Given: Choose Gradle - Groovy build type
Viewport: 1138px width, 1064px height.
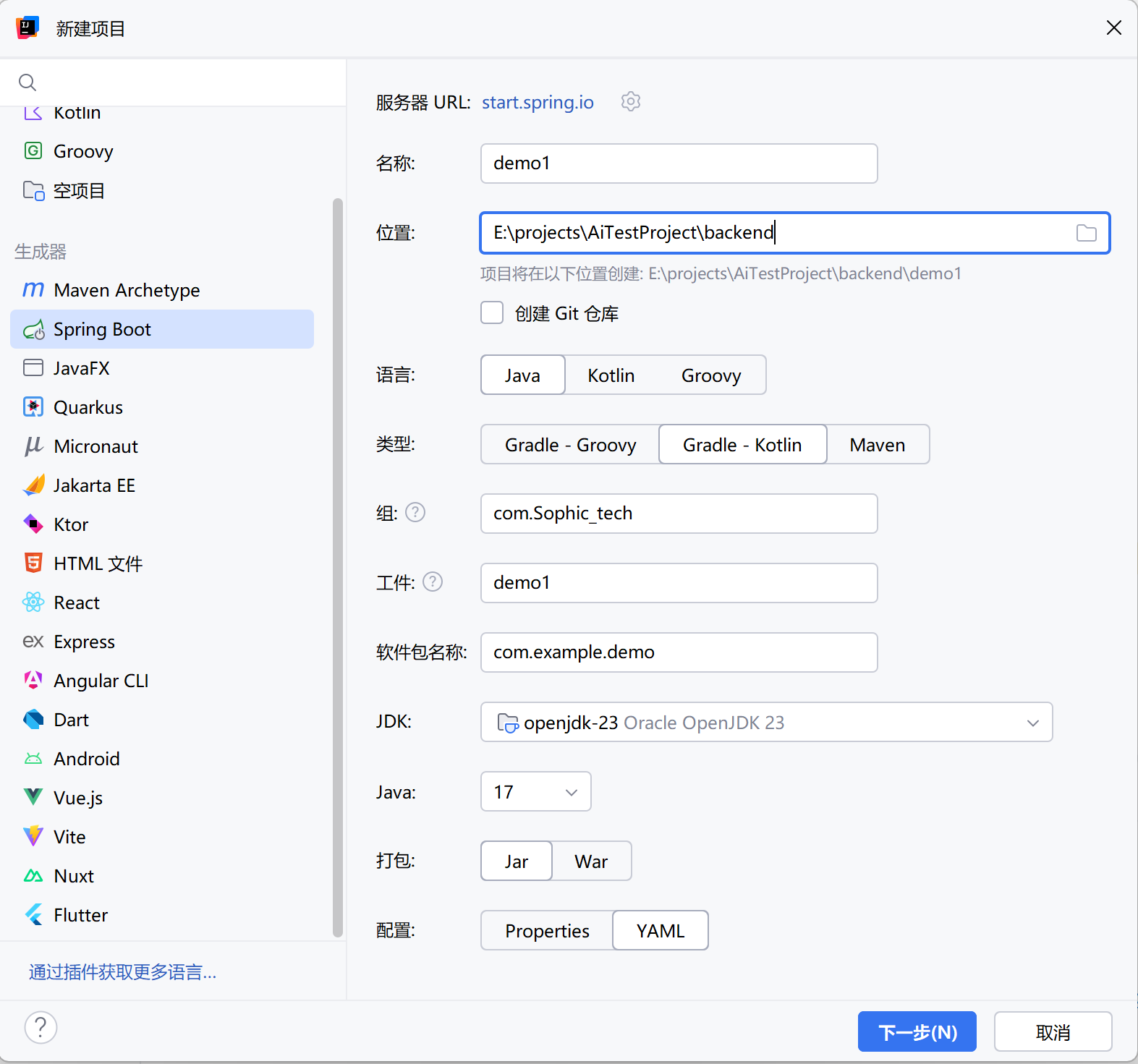Looking at the screenshot, I should [x=570, y=444].
